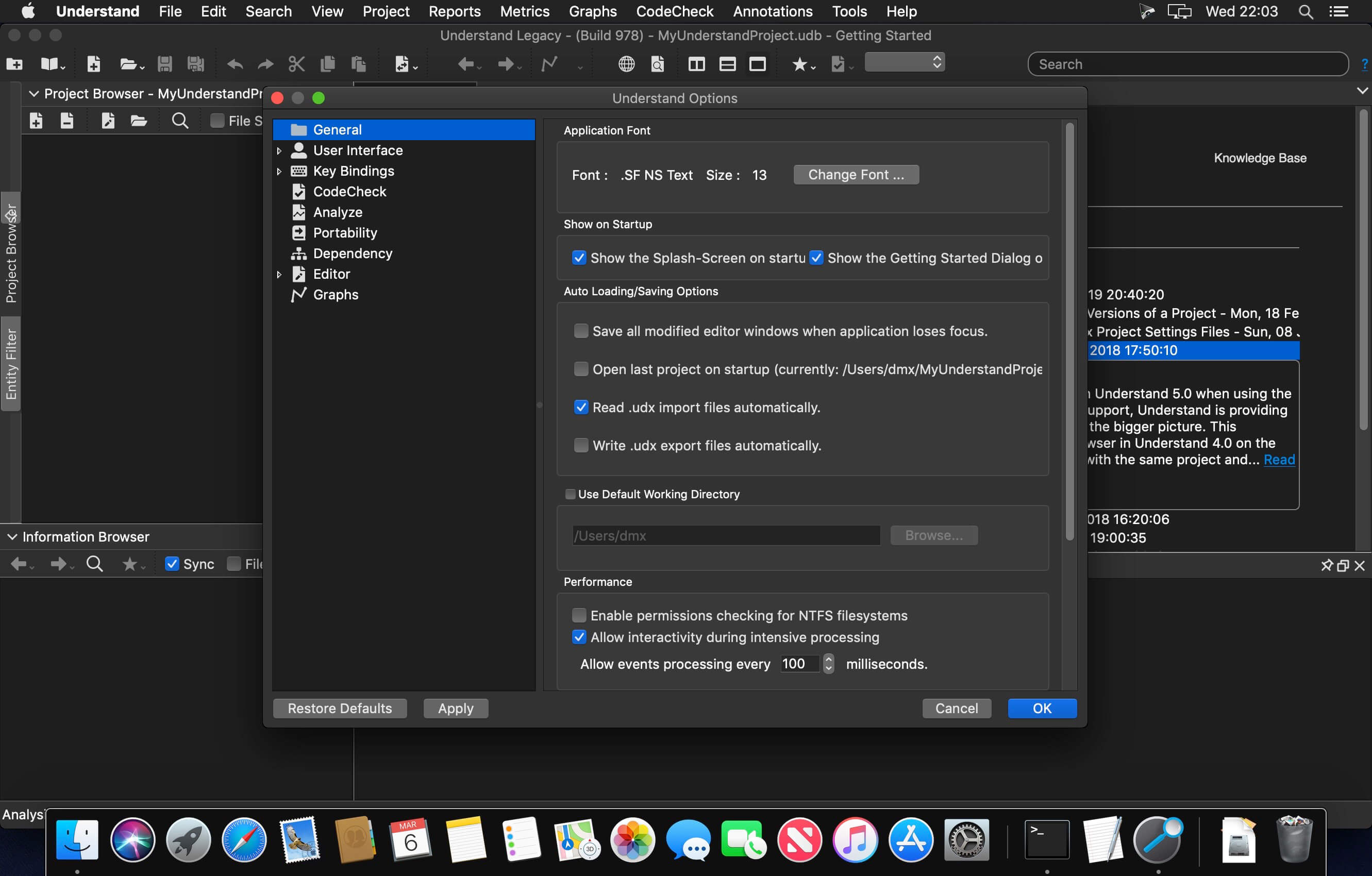This screenshot has height=876, width=1372.
Task: Click the milliseconds value stepper arrows
Action: point(828,664)
